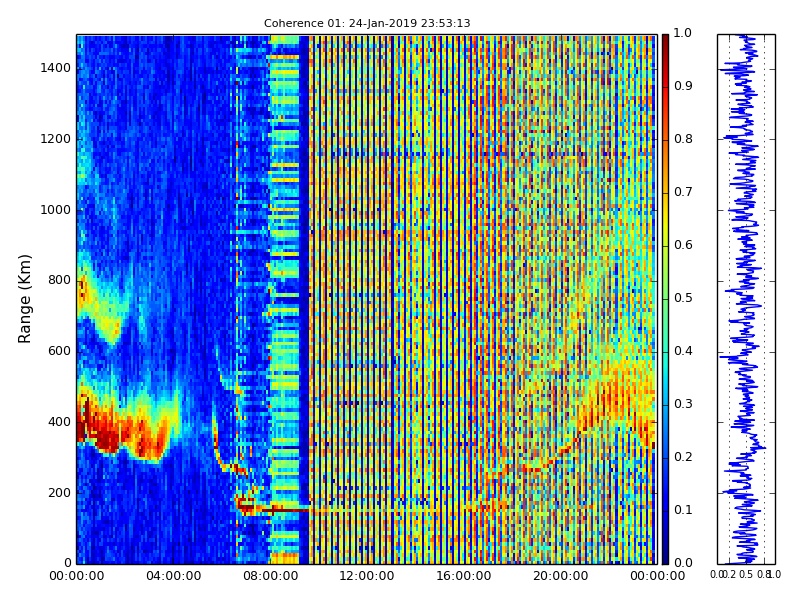Click the 400 range tick label
The image size is (800, 600).
pyautogui.click(x=59, y=422)
